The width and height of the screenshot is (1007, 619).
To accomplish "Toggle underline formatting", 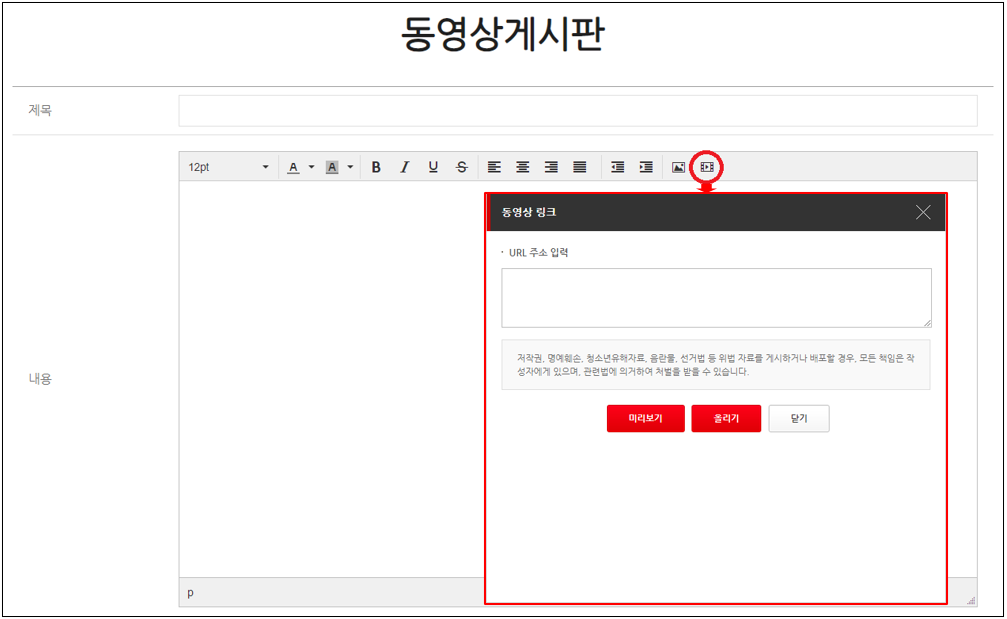I will click(x=433, y=167).
